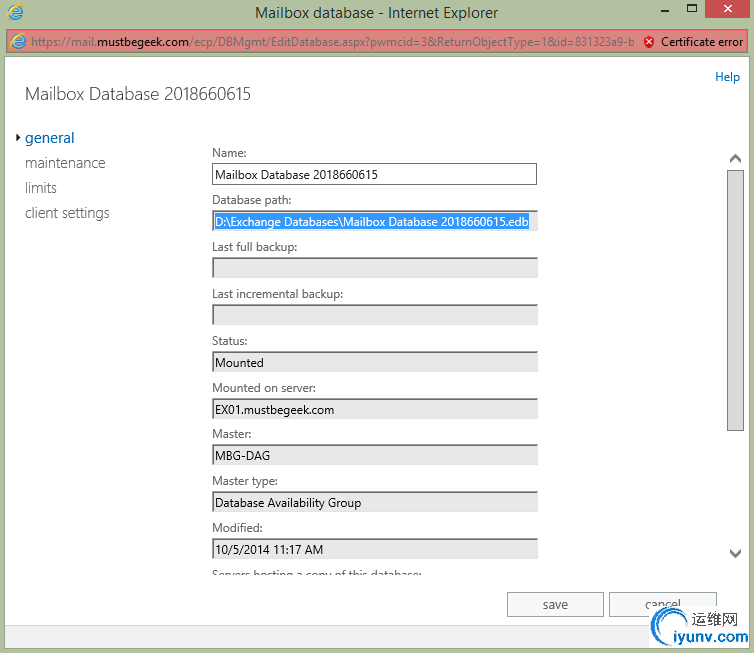Screen dimensions: 754x653
Task: Click the Internet Explorer logo in title bar
Action: 15,12
